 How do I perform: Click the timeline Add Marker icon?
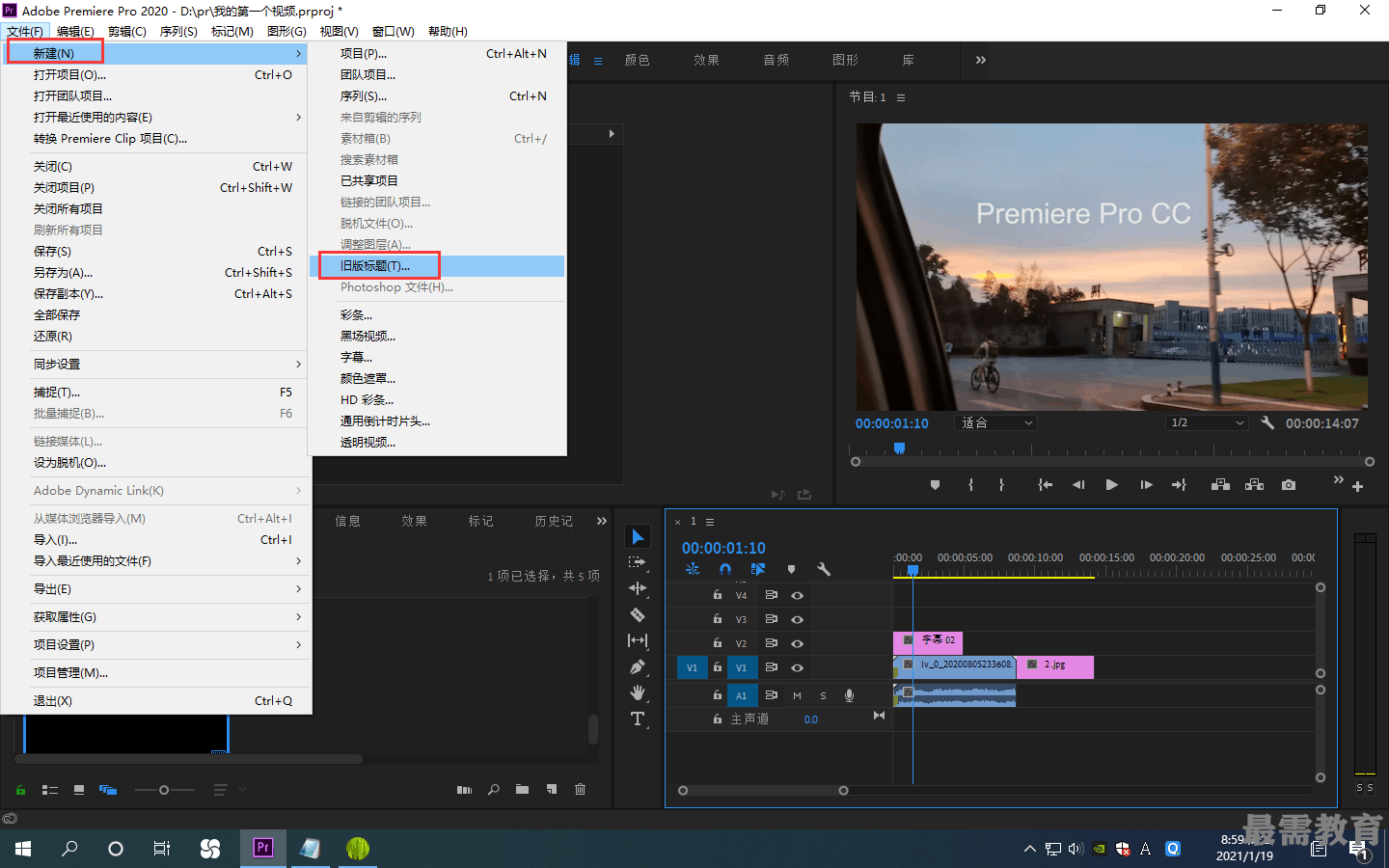(792, 569)
